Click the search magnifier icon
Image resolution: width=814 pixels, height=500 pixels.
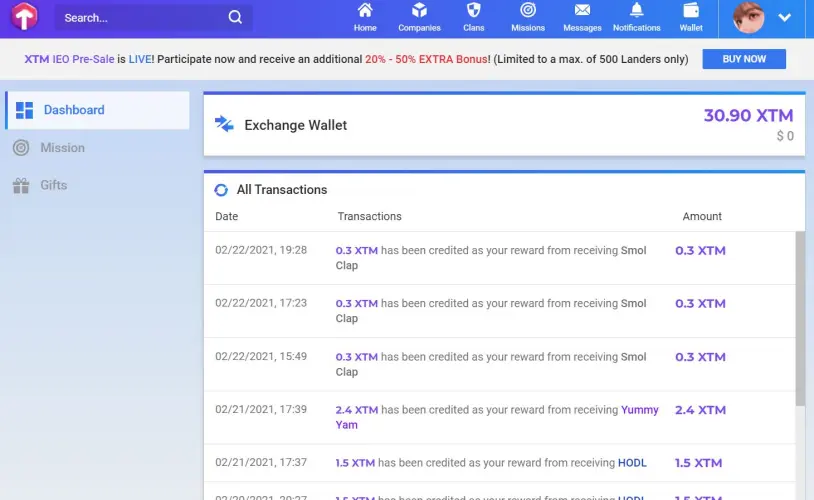235,17
